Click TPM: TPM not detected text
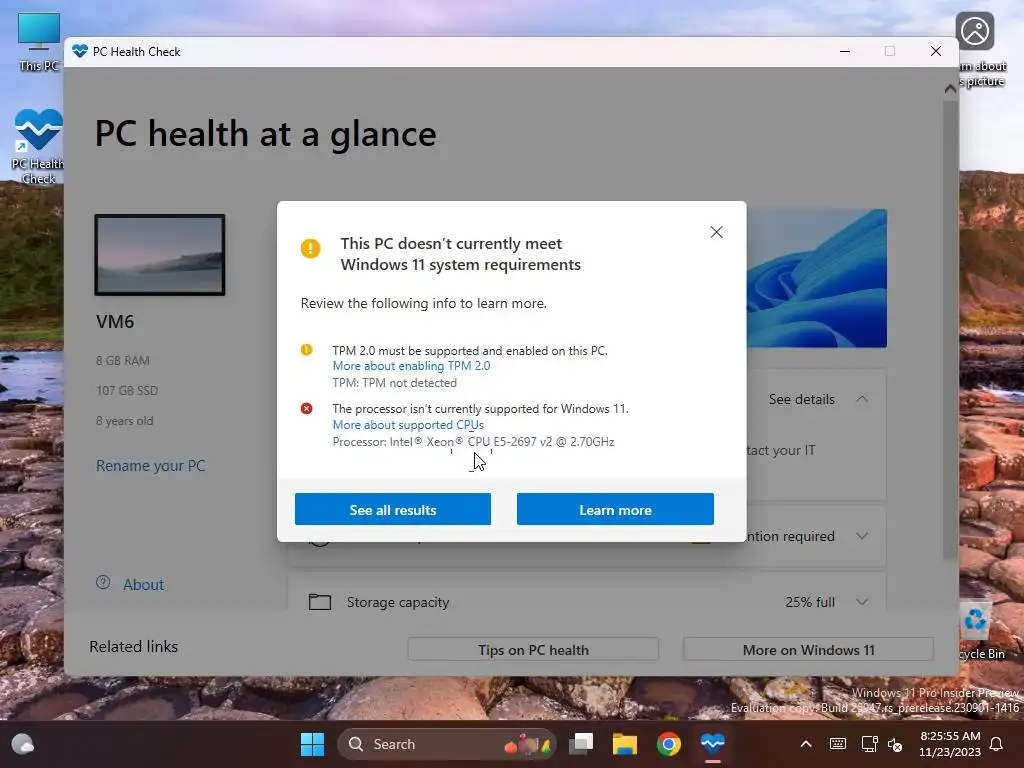1024x768 pixels. (394, 383)
